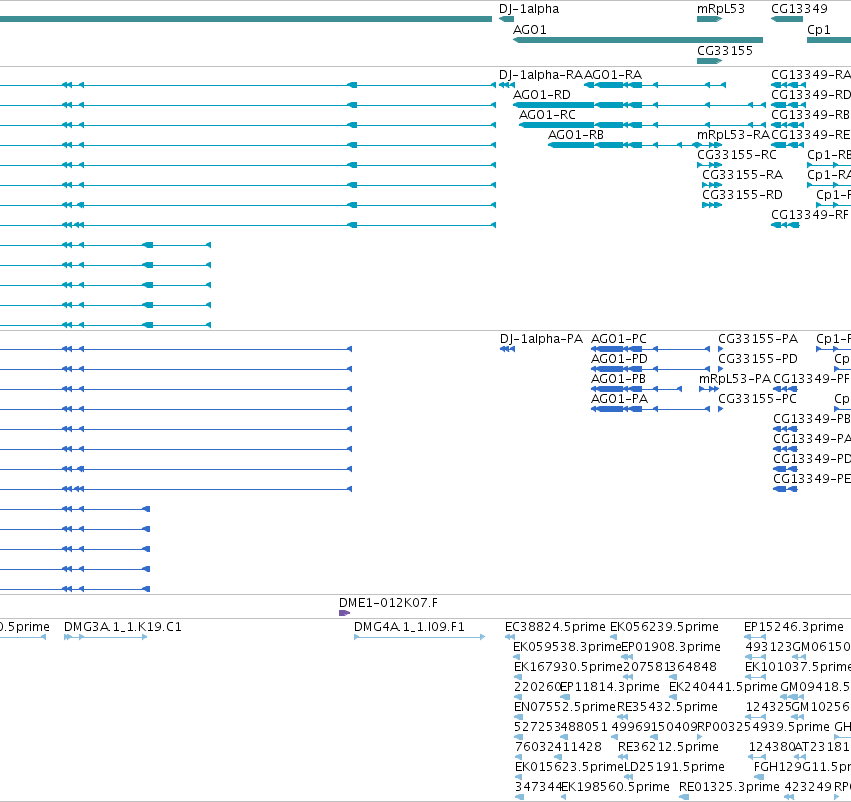The width and height of the screenshot is (851, 802).
Task: Click the CG33155-PC protein label
Action: (757, 399)
